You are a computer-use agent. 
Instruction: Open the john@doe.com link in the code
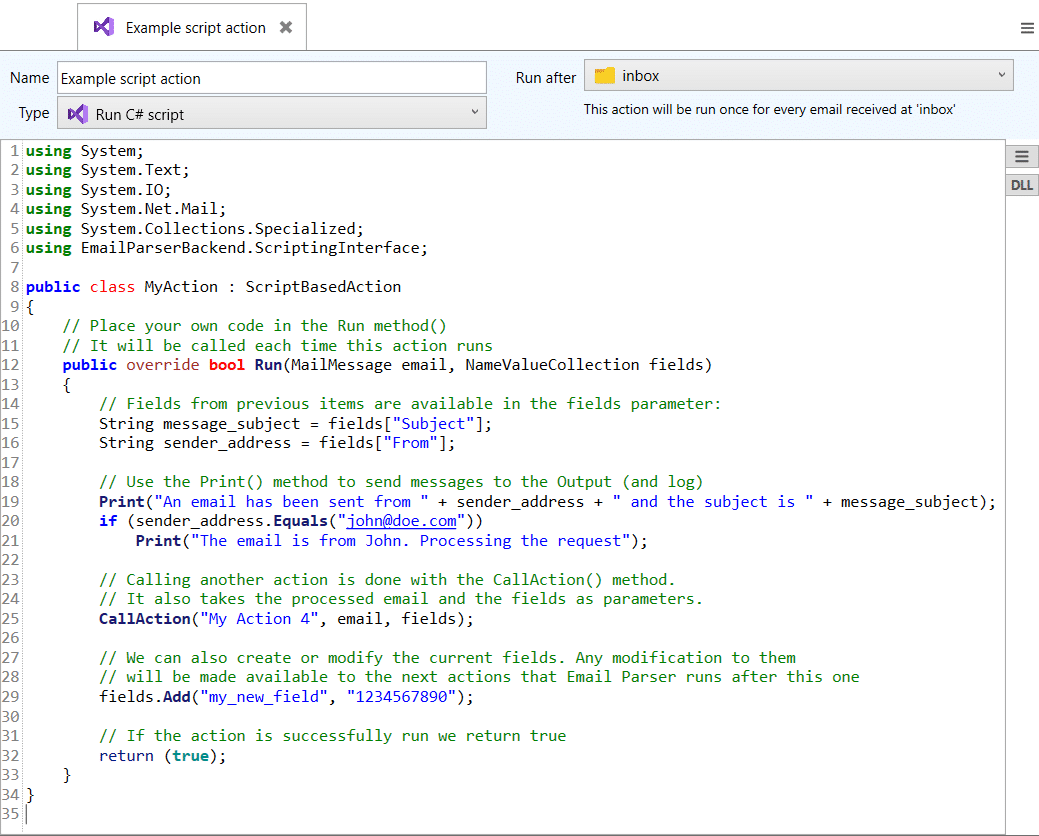coord(402,521)
